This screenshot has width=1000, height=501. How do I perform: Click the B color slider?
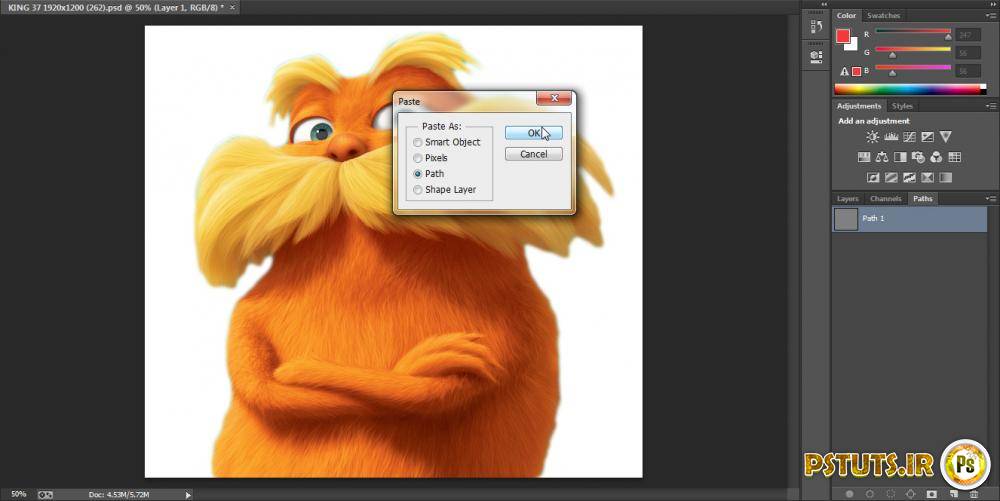pyautogui.click(x=913, y=69)
